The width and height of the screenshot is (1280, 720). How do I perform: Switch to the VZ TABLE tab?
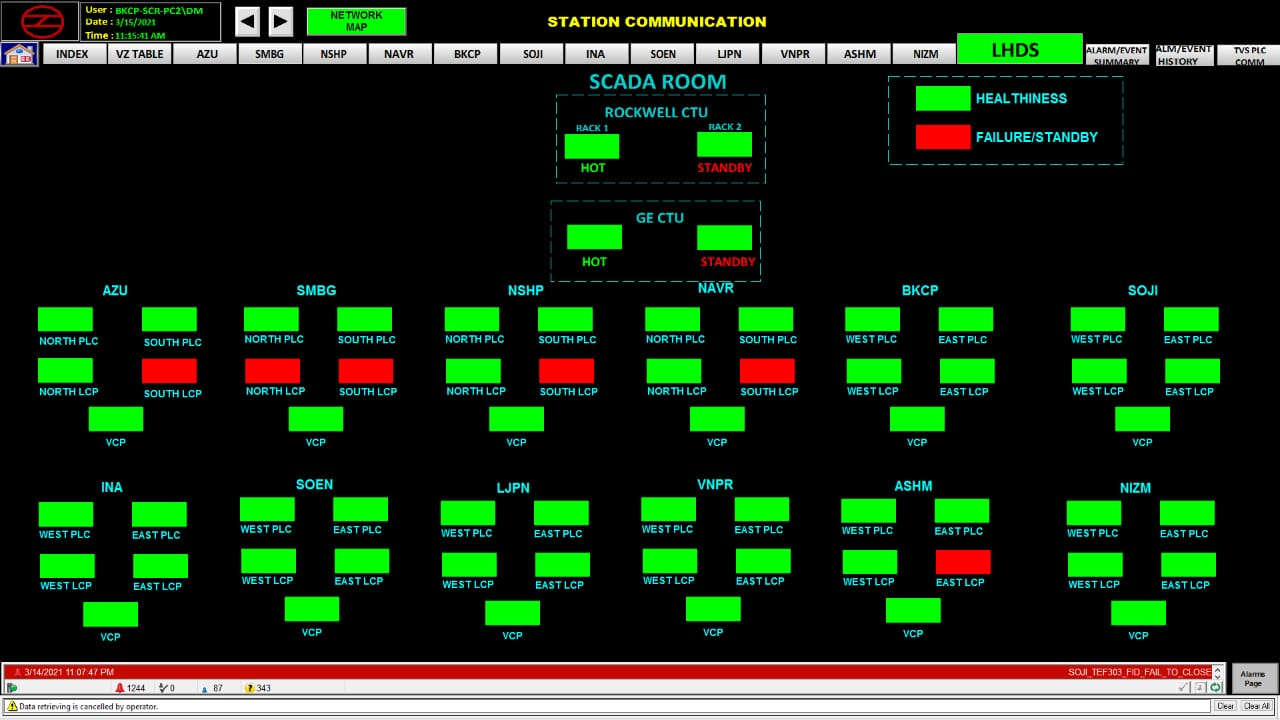[x=139, y=54]
